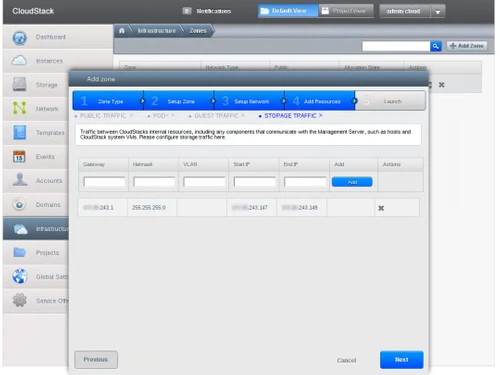Cancel the Add zone dialog
This screenshot has width=500, height=375.
tap(346, 360)
